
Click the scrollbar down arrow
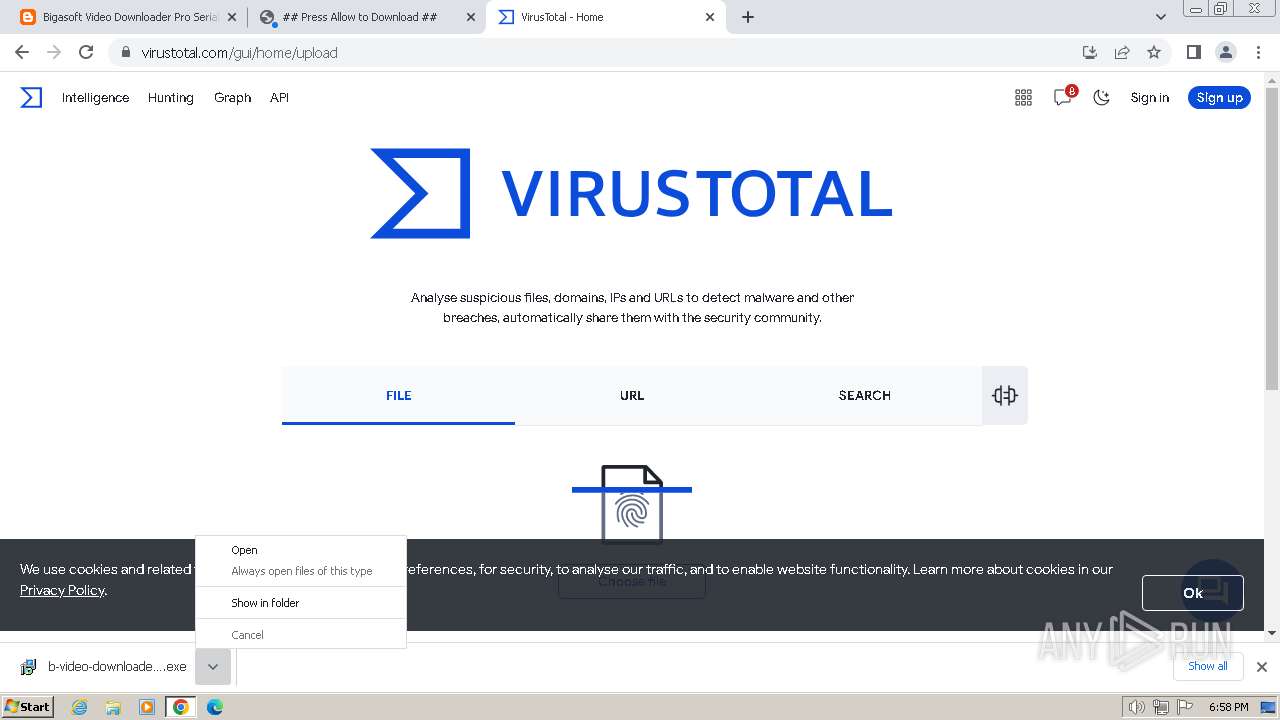coord(1271,632)
